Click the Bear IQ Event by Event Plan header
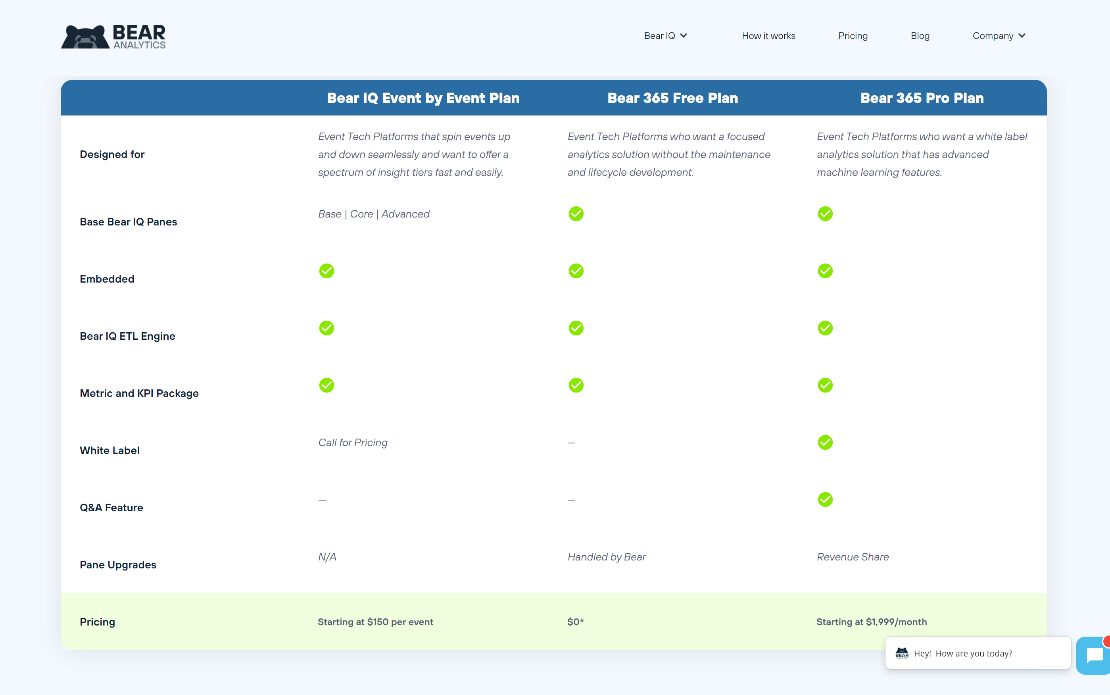Image resolution: width=1110 pixels, height=695 pixels. pos(423,98)
